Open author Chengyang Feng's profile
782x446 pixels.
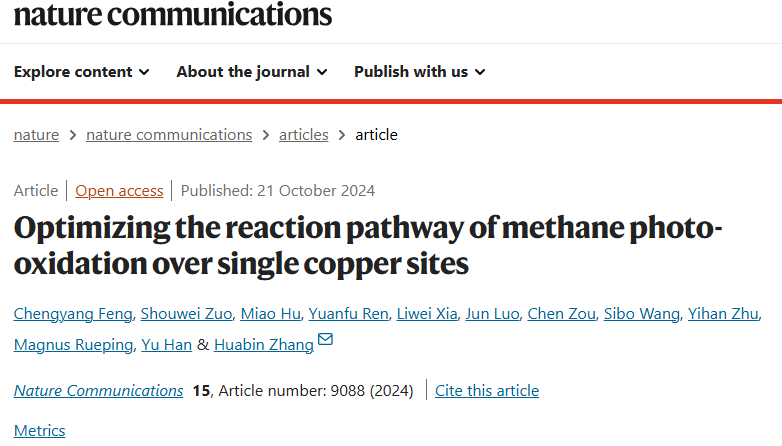[73, 314]
